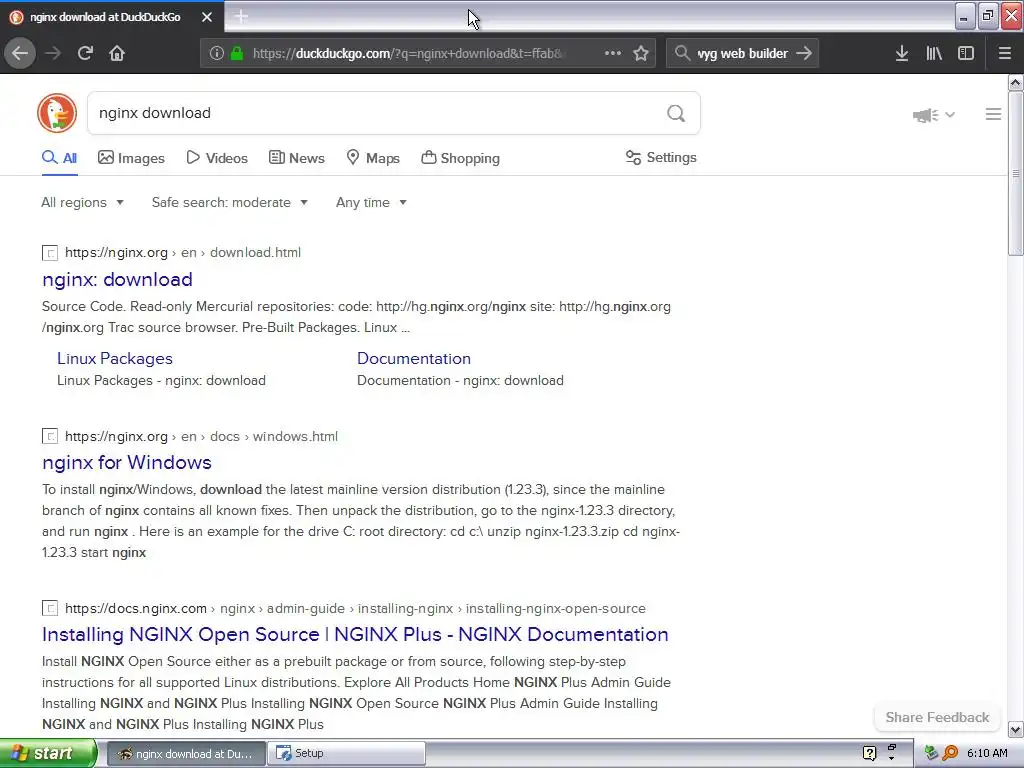
Task: Open the library bookshelf icon
Action: click(x=934, y=53)
